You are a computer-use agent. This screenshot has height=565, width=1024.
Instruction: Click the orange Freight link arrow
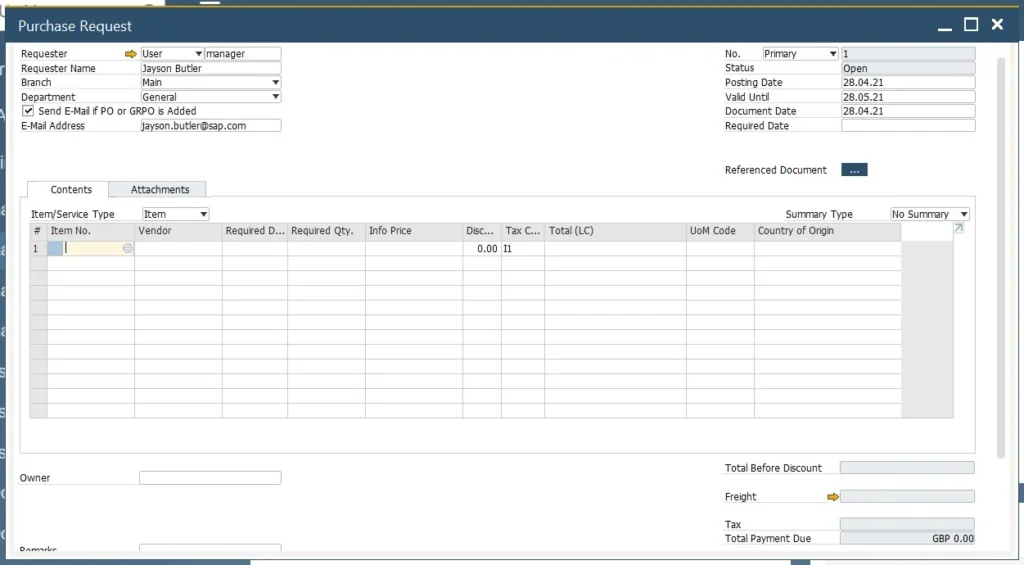click(x=832, y=497)
